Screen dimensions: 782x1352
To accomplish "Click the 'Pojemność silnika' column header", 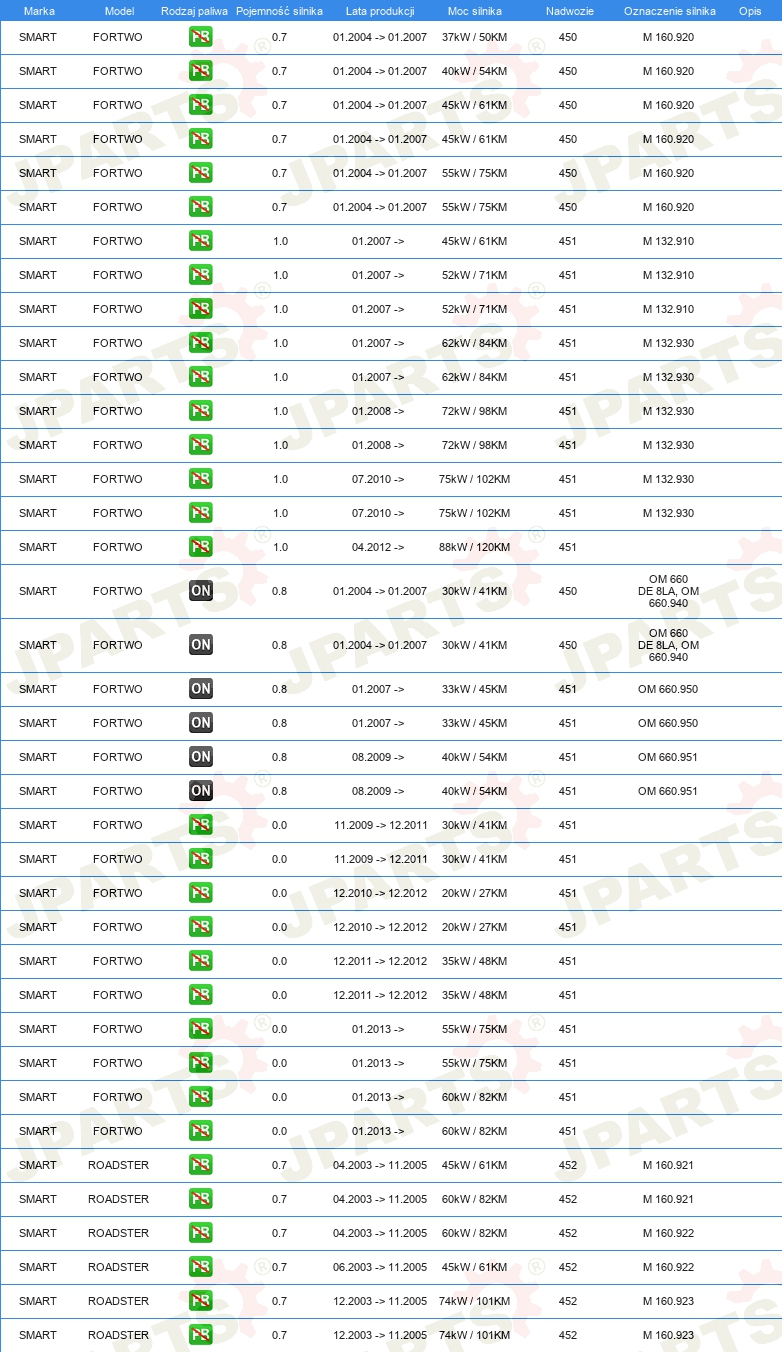I will 279,11.
